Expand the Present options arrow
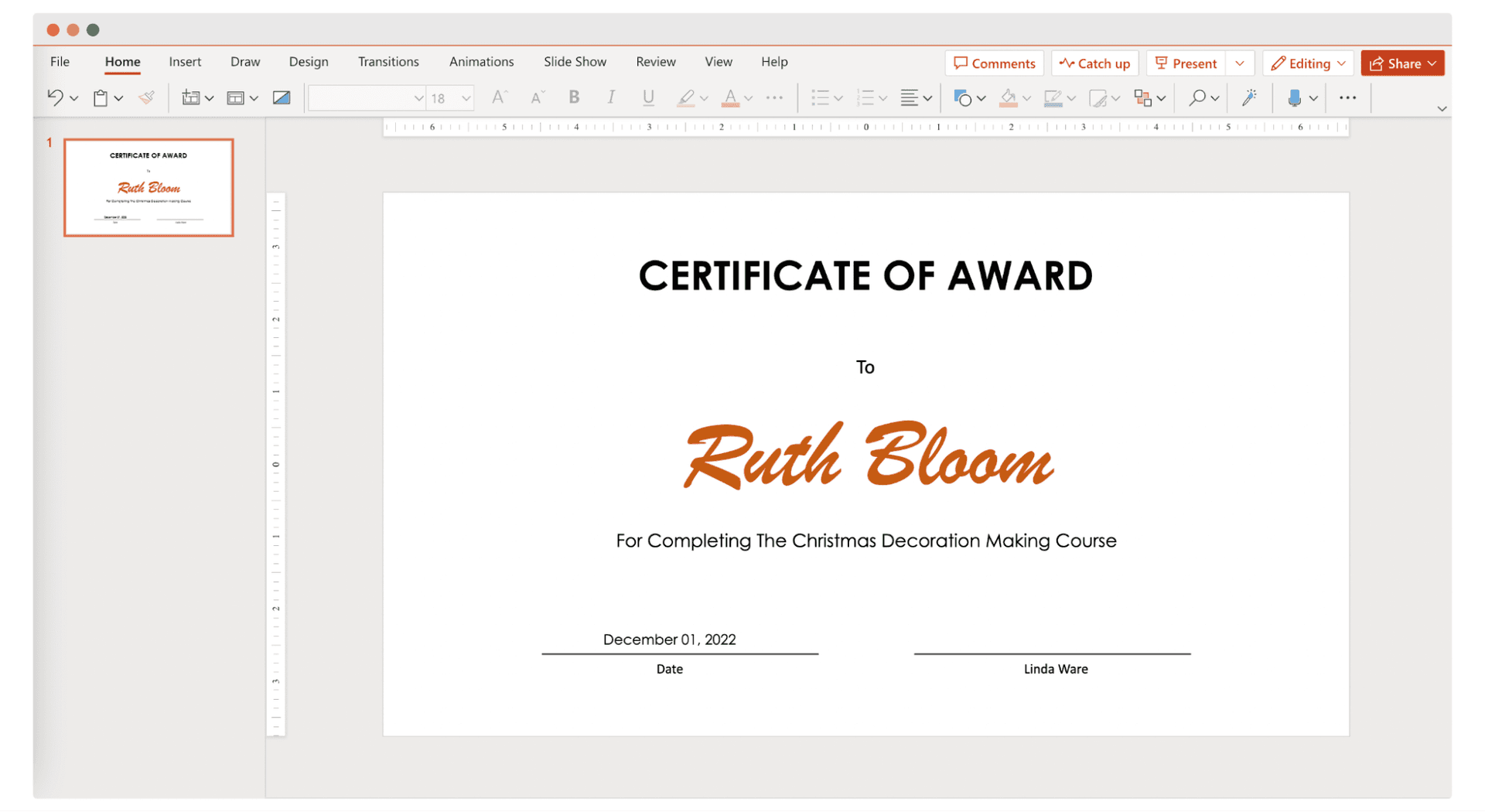This screenshot has width=1485, height=812. pos(1240,63)
